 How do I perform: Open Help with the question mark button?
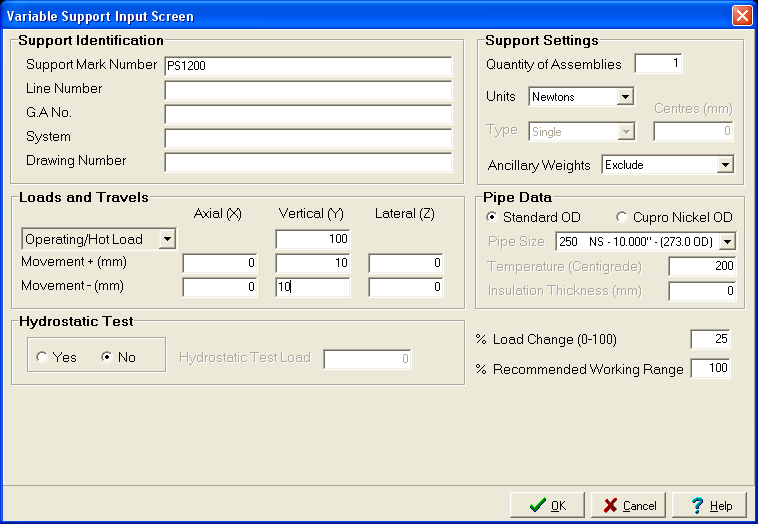click(x=709, y=505)
